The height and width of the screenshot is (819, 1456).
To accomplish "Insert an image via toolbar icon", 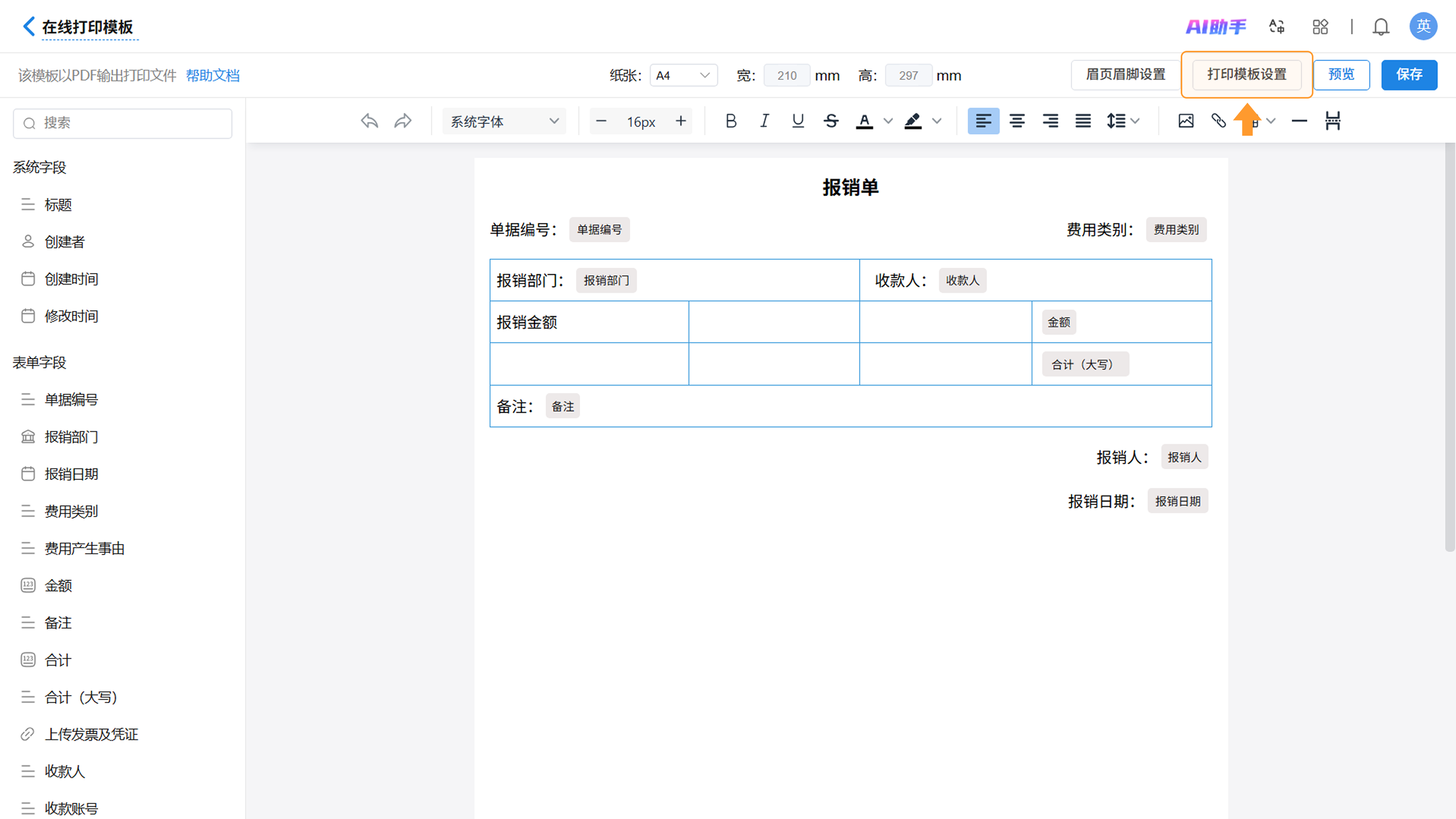I will (1186, 121).
